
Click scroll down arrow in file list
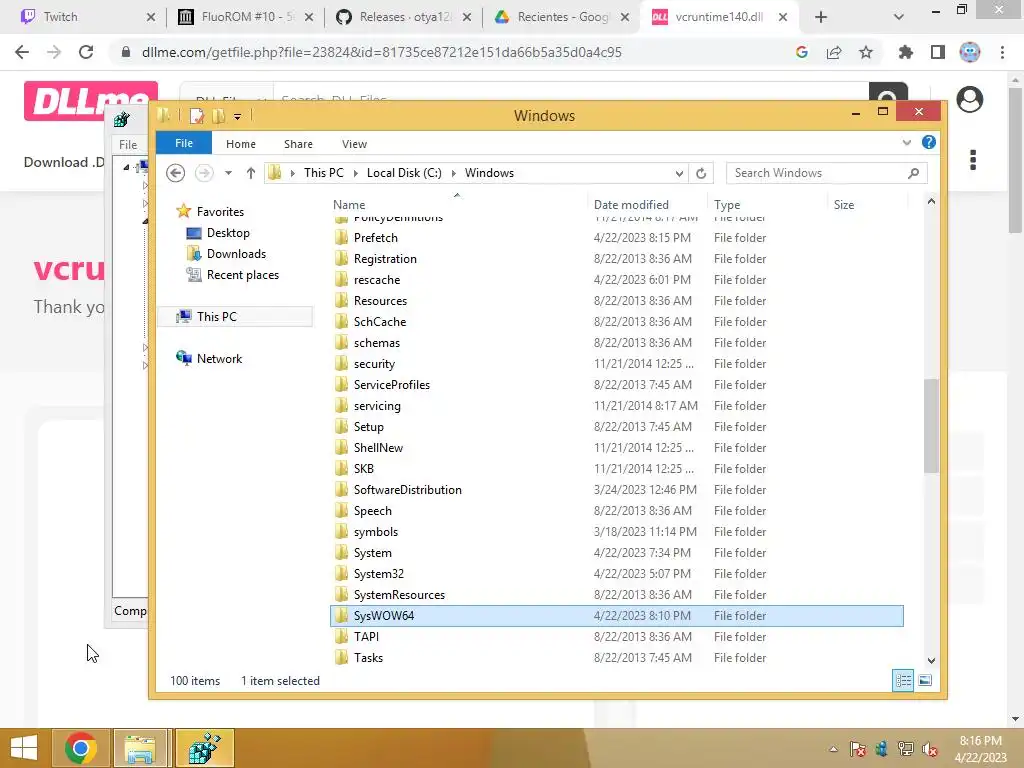[x=931, y=661]
